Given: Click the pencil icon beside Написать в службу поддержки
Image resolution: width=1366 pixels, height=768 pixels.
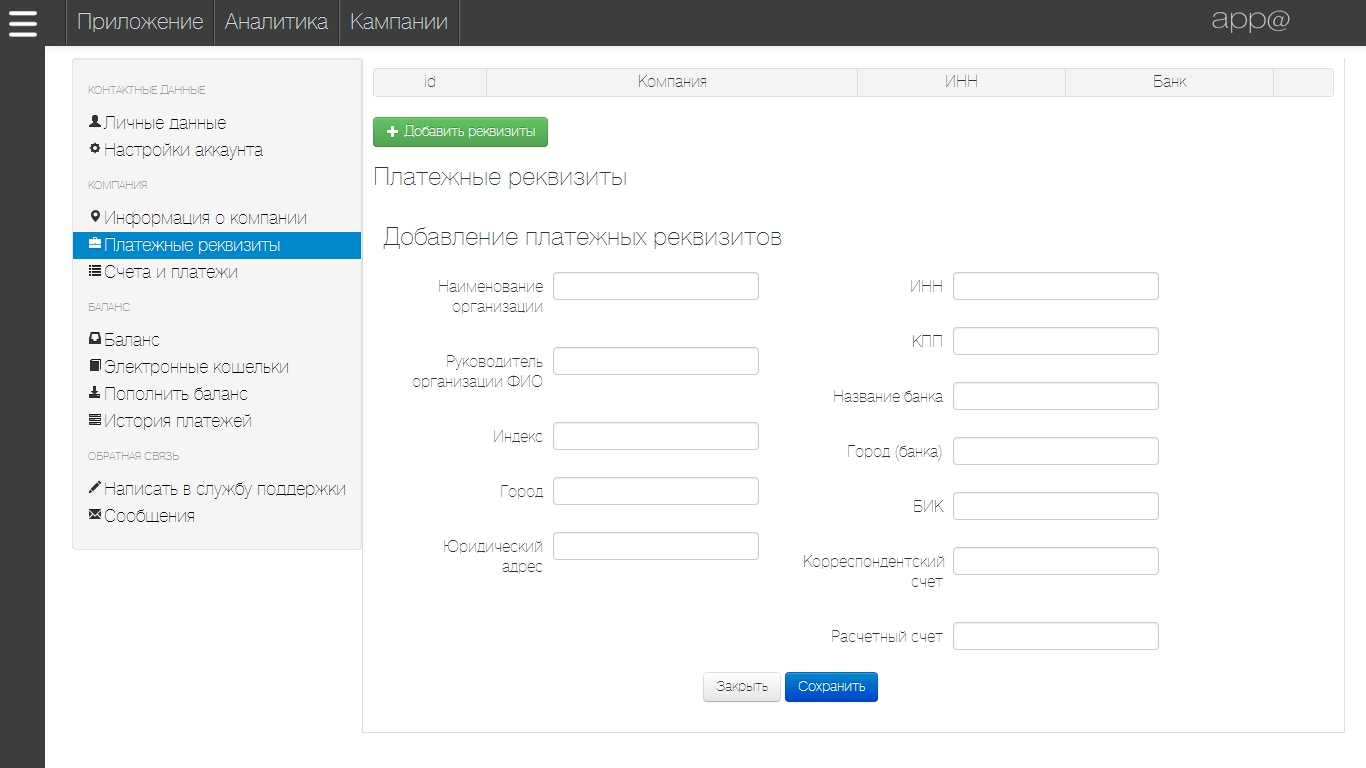Looking at the screenshot, I should click(x=95, y=488).
